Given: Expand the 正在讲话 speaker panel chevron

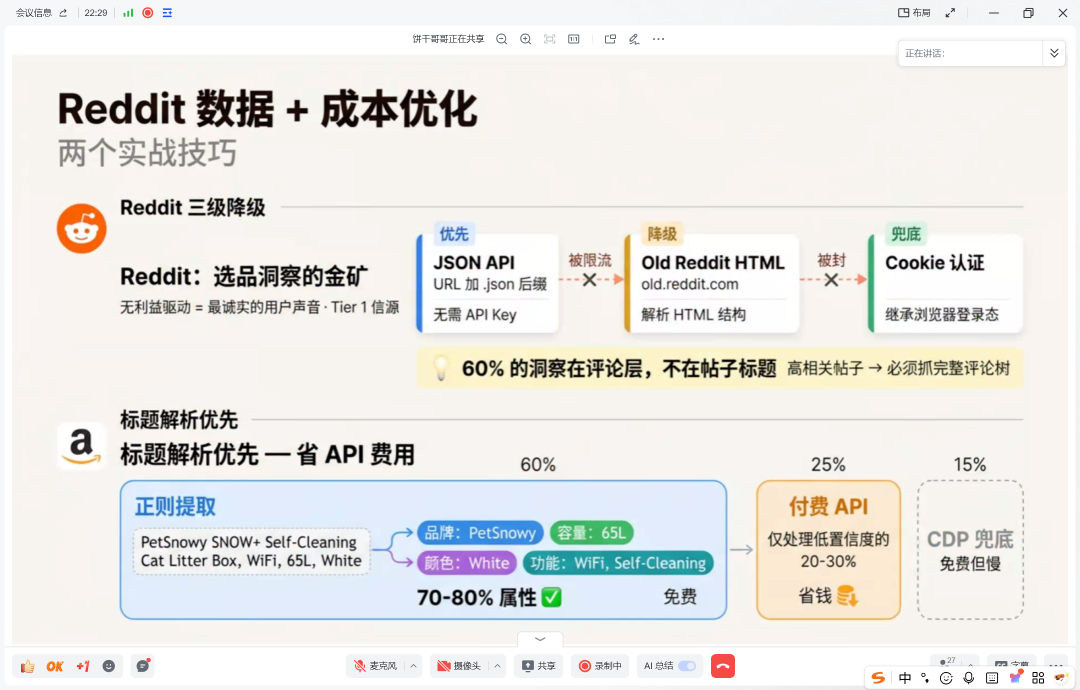Looking at the screenshot, I should [x=1054, y=53].
